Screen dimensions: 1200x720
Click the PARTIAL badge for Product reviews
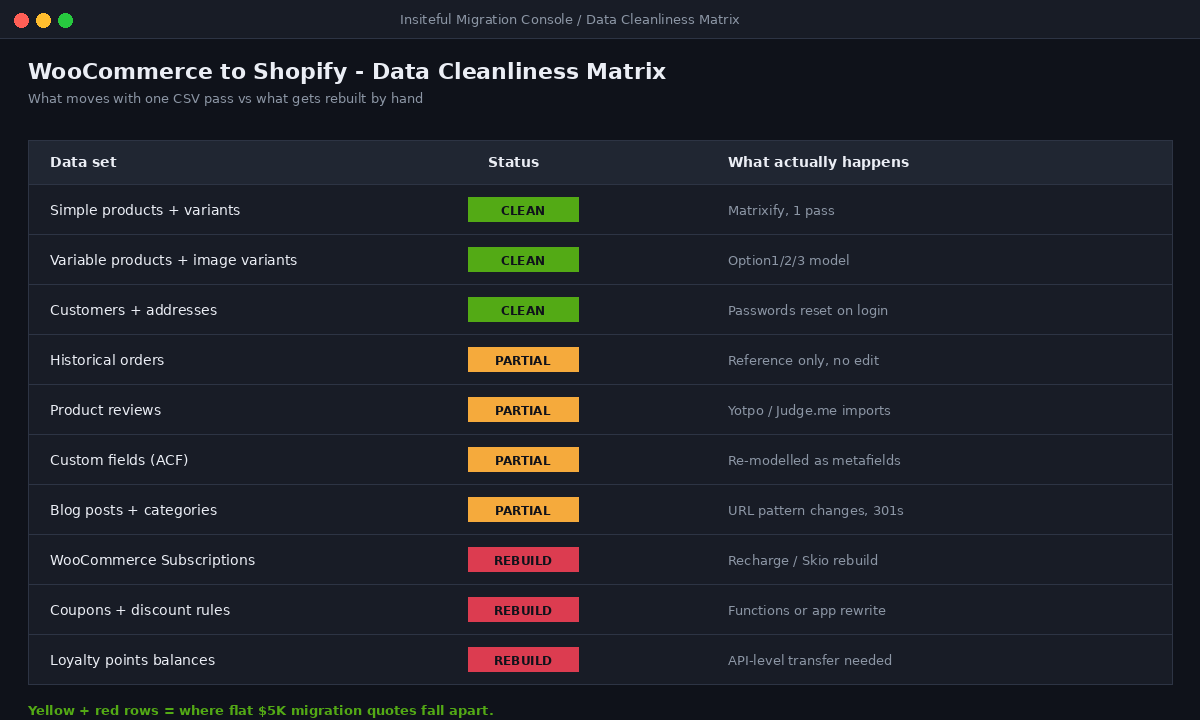[523, 410]
